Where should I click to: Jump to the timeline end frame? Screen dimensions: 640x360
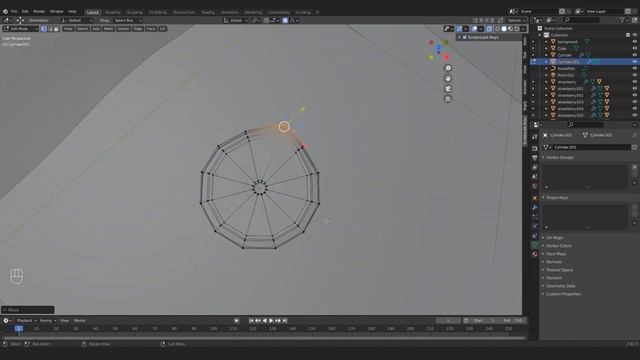(285, 321)
